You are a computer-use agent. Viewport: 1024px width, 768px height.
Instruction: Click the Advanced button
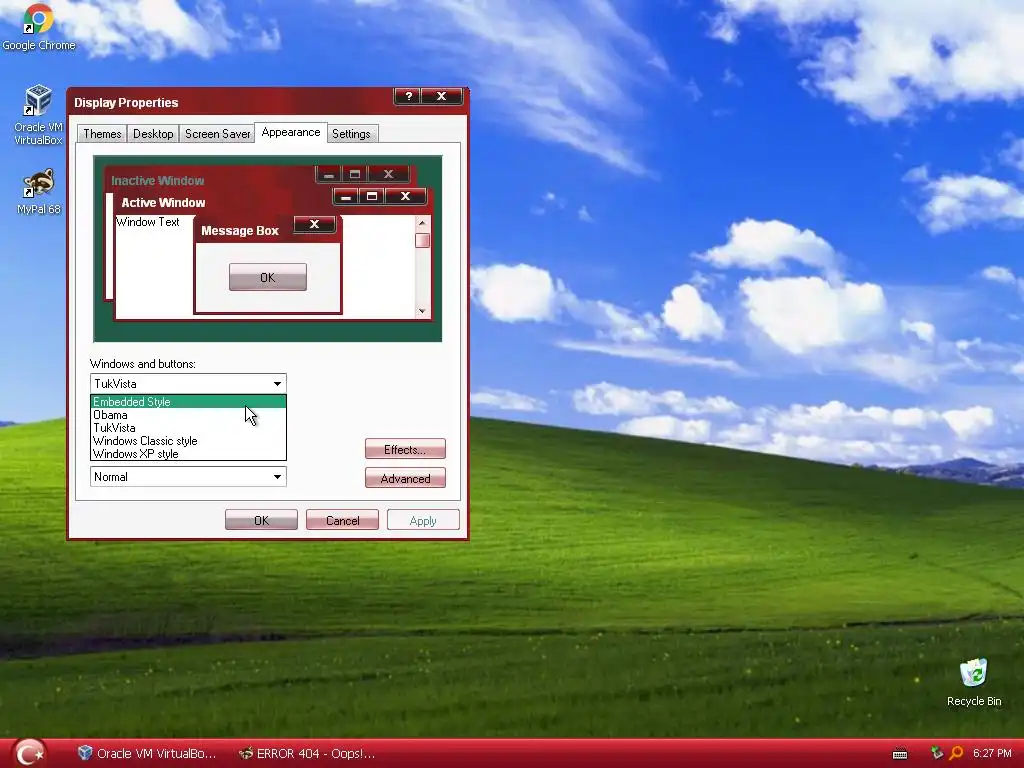pyautogui.click(x=405, y=479)
